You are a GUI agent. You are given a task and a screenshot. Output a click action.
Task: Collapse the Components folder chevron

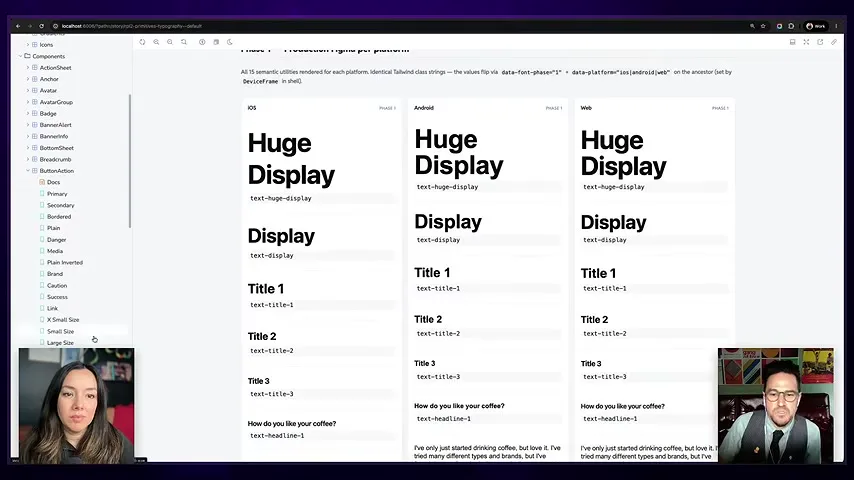21,56
